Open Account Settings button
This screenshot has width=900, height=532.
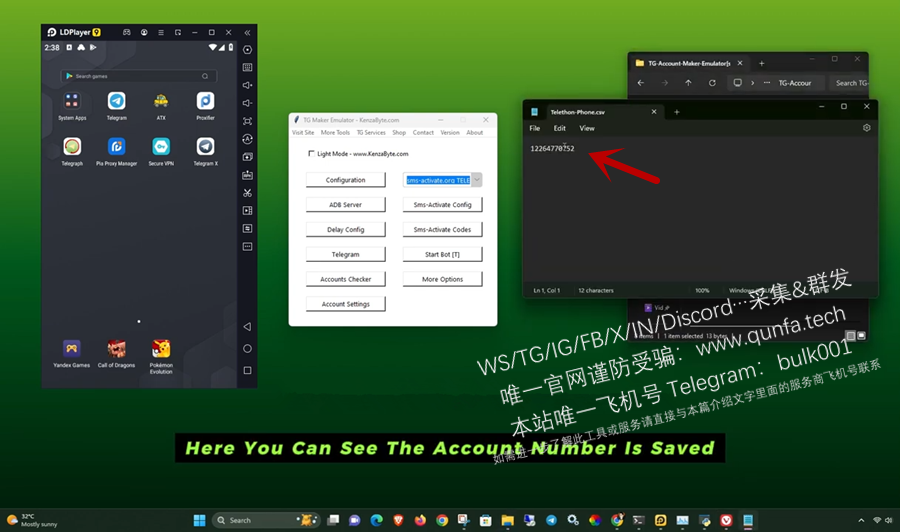pos(346,304)
